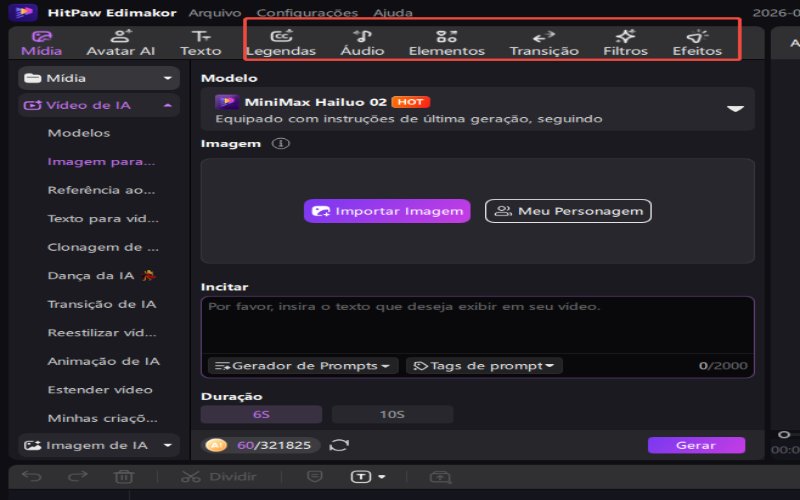The height and width of the screenshot is (500, 800).
Task: Select Modelos in the sidebar
Action: pos(79,133)
